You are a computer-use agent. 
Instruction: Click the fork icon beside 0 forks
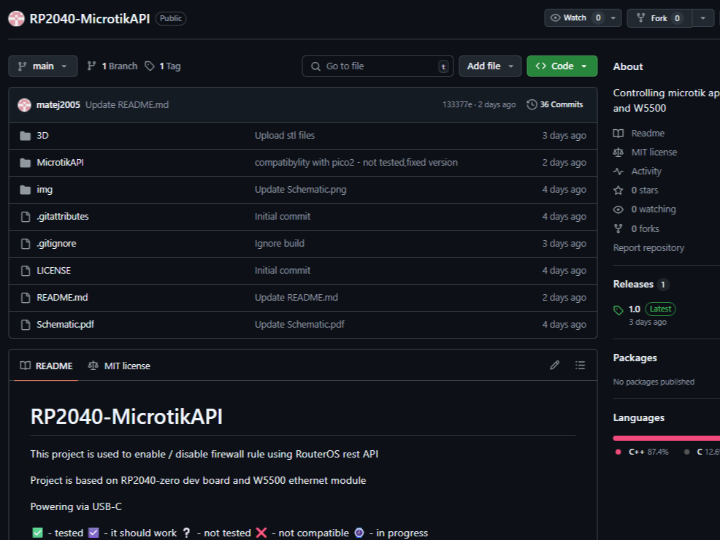coord(619,229)
